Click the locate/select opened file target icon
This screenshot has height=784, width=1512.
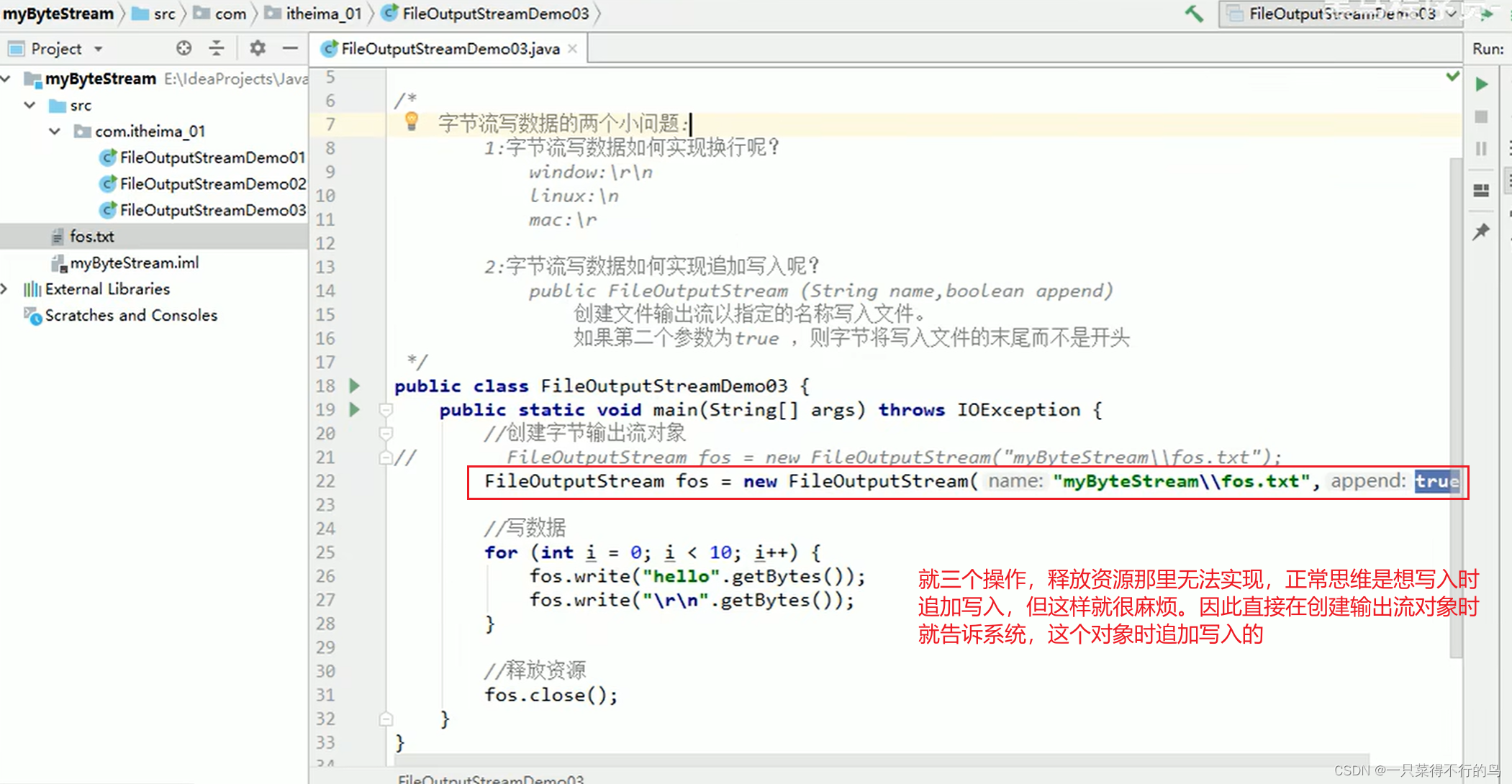point(184,48)
